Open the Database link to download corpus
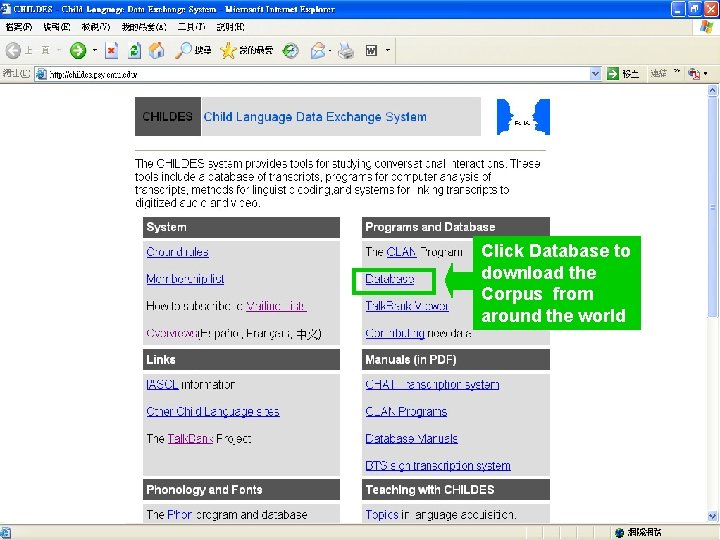The height and width of the screenshot is (540, 720). point(389,279)
